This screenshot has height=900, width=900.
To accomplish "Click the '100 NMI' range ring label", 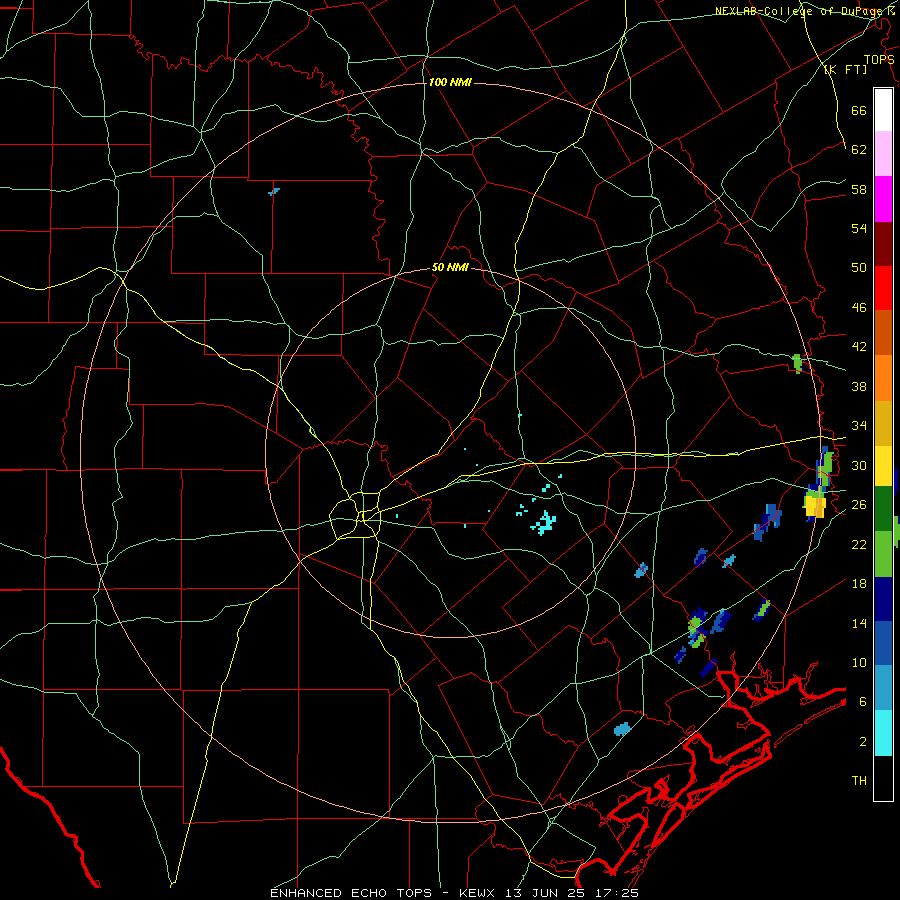I will point(450,83).
